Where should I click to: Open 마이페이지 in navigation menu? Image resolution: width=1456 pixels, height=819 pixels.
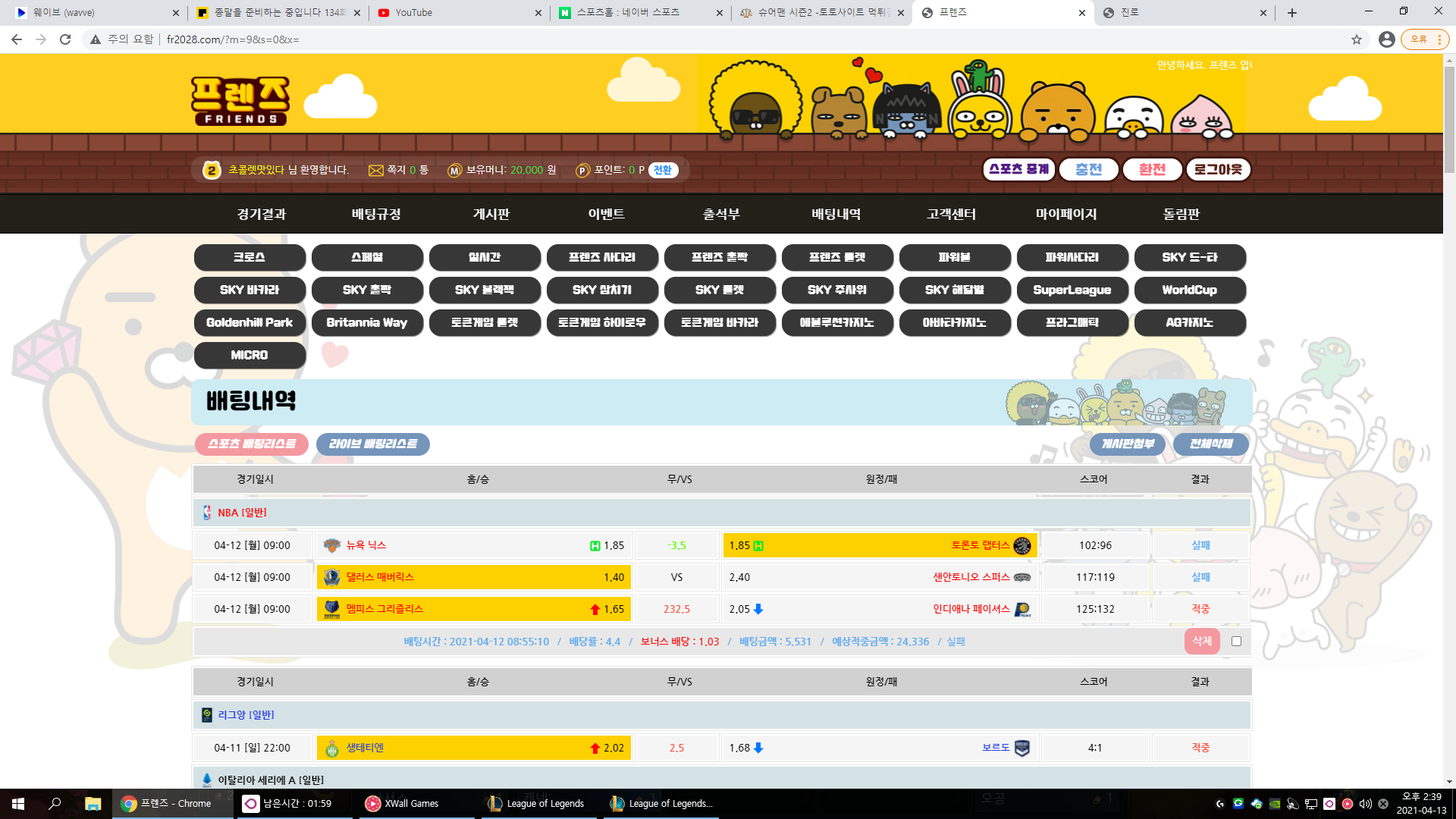click(x=1066, y=215)
